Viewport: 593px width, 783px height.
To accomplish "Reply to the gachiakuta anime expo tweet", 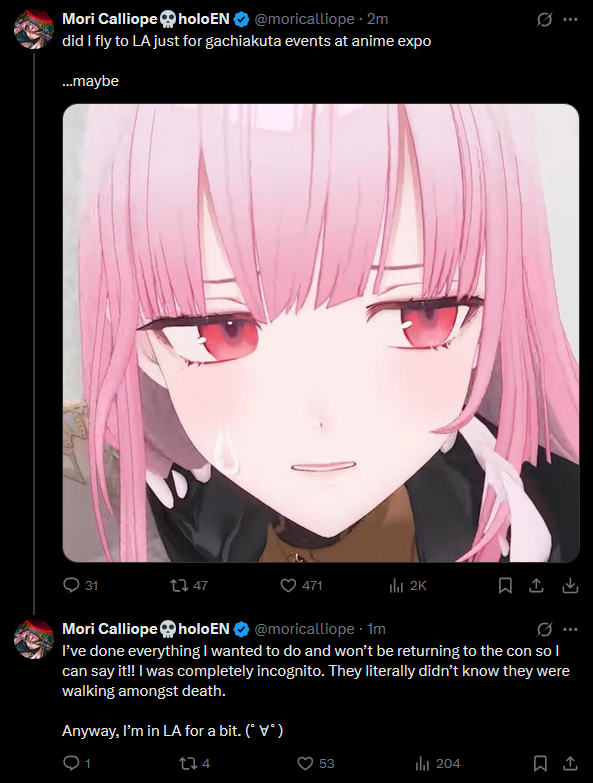I will coord(71,585).
